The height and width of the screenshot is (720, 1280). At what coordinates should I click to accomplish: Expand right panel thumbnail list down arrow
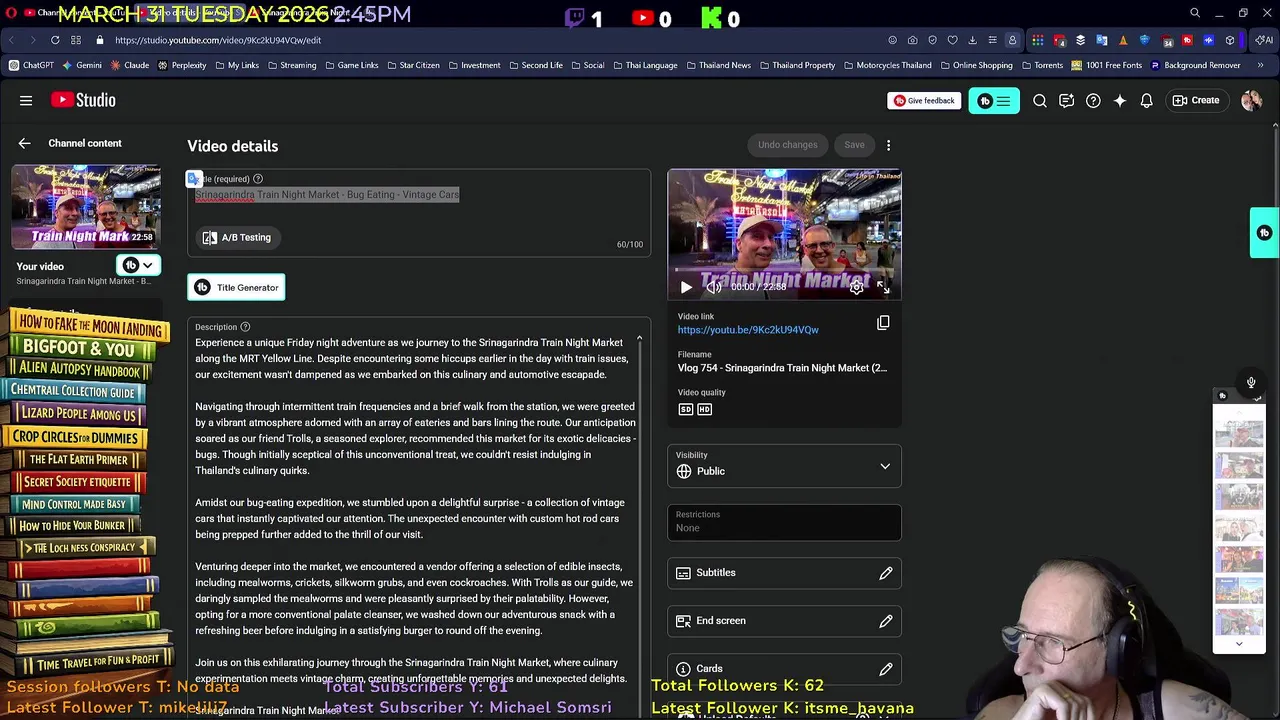1239,644
